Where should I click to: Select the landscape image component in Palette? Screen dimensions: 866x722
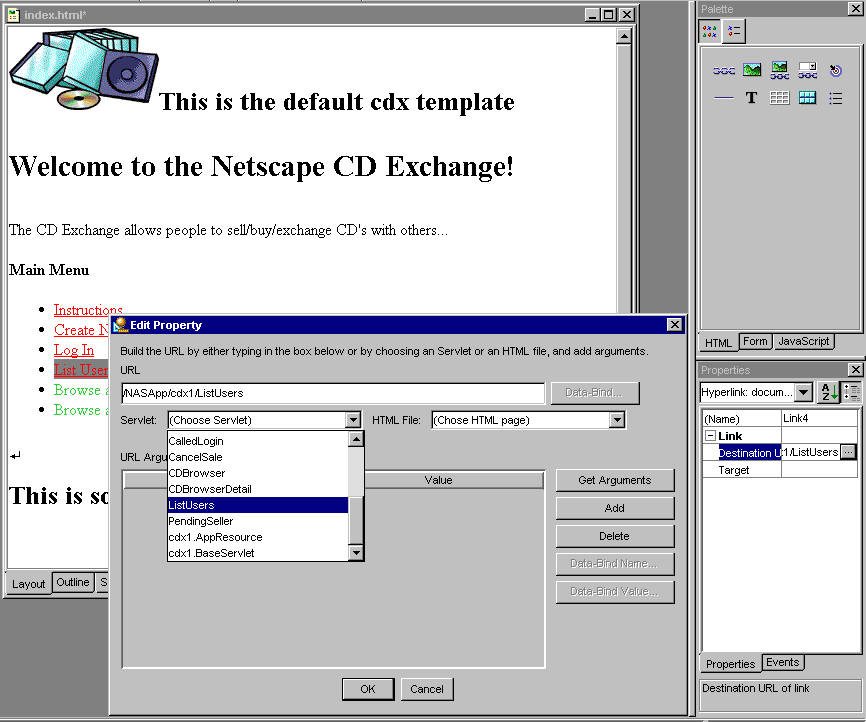coord(752,70)
